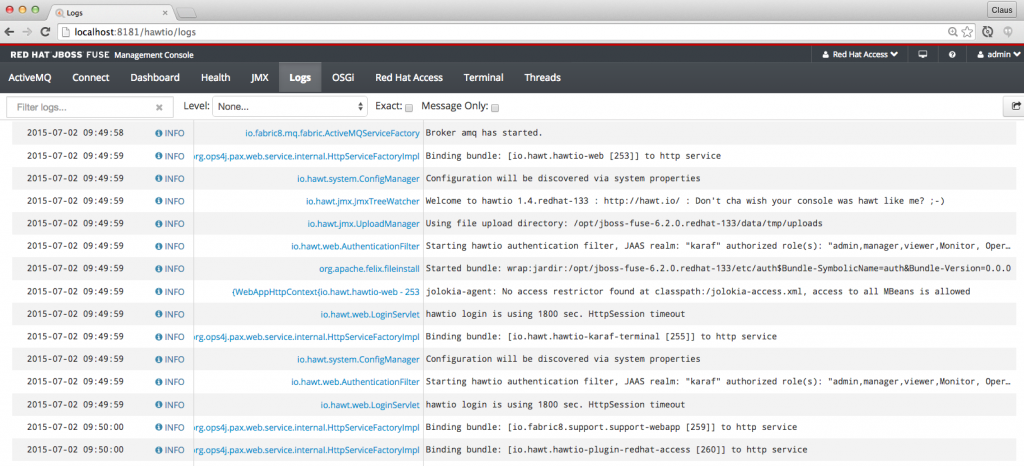Expand the Red Hat Access dropdown in top bar
This screenshot has height=466, width=1024.
[x=859, y=55]
